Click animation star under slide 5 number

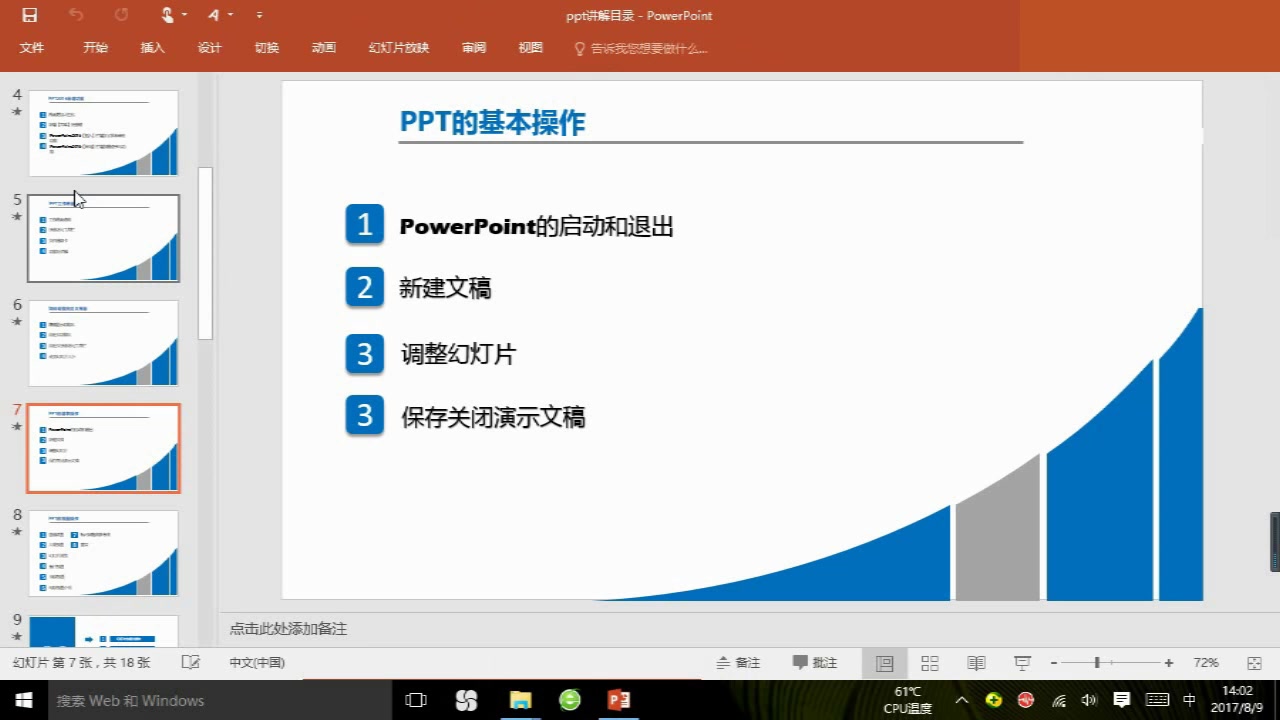17,216
